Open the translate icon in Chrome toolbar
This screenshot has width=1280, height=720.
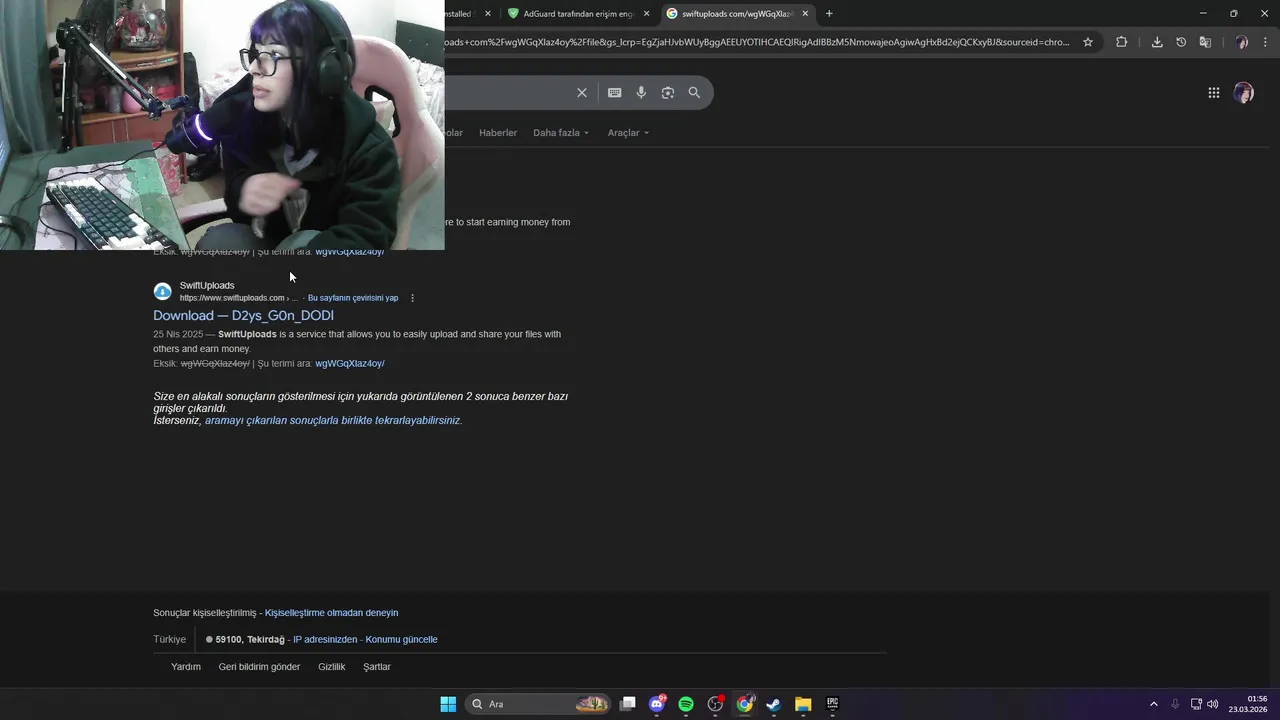click(1205, 42)
